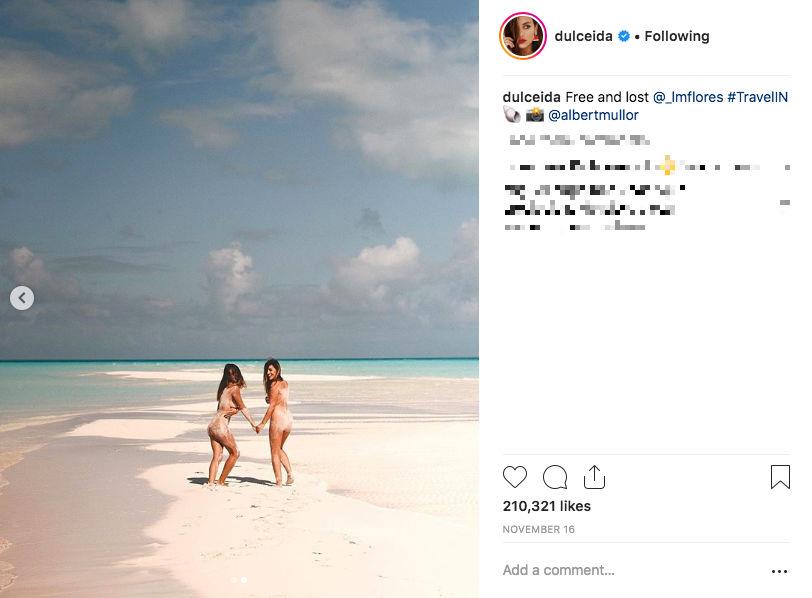Click the dulceida username in the caption

click(x=531, y=97)
